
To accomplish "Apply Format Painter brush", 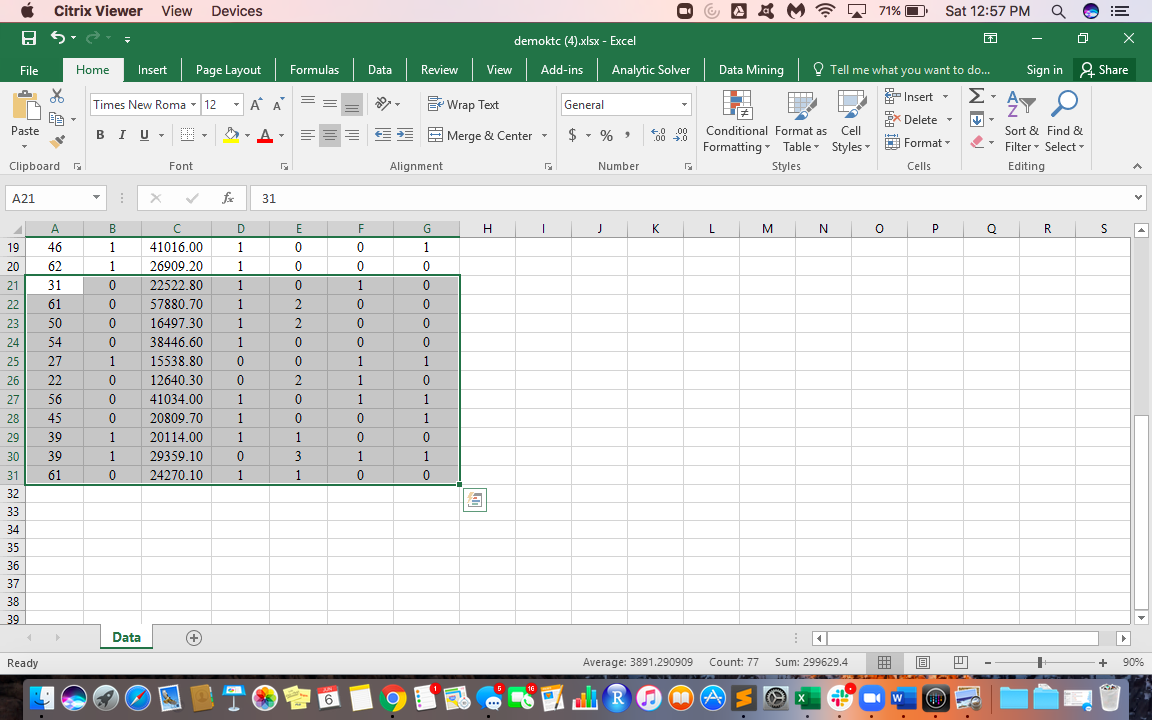I will [x=57, y=141].
